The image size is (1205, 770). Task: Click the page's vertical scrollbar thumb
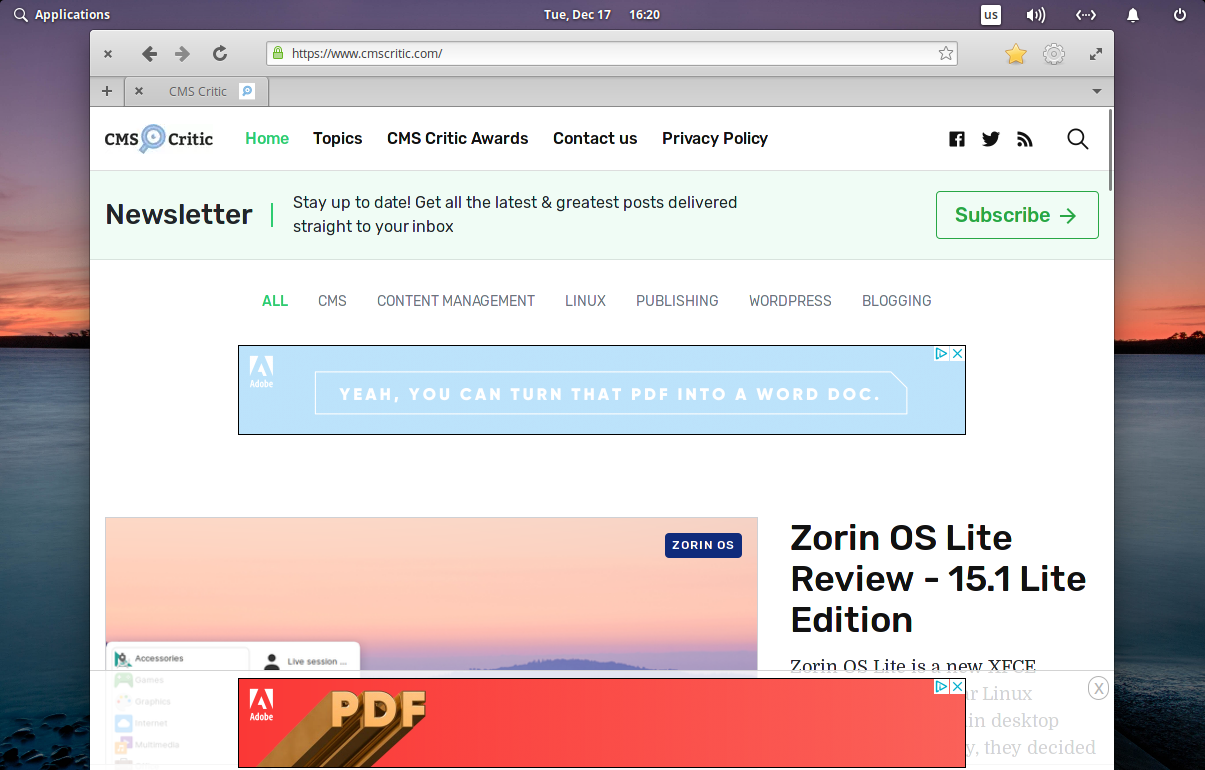1110,148
